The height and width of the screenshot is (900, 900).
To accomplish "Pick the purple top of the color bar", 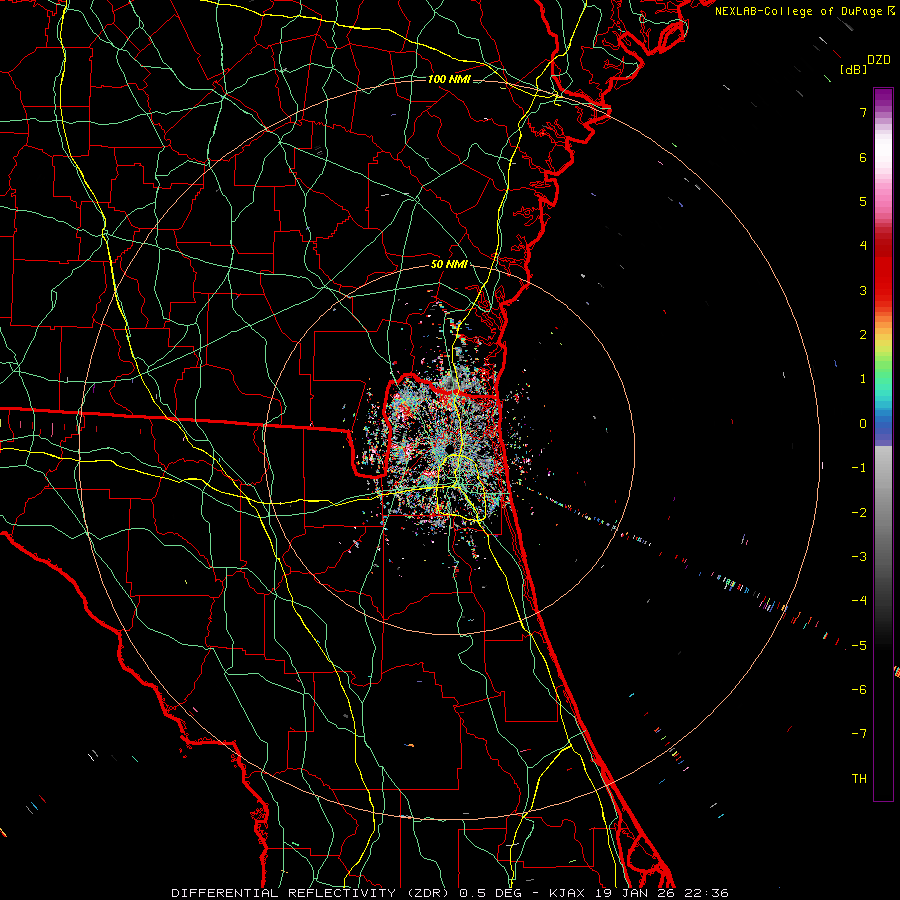I will pyautogui.click(x=883, y=98).
